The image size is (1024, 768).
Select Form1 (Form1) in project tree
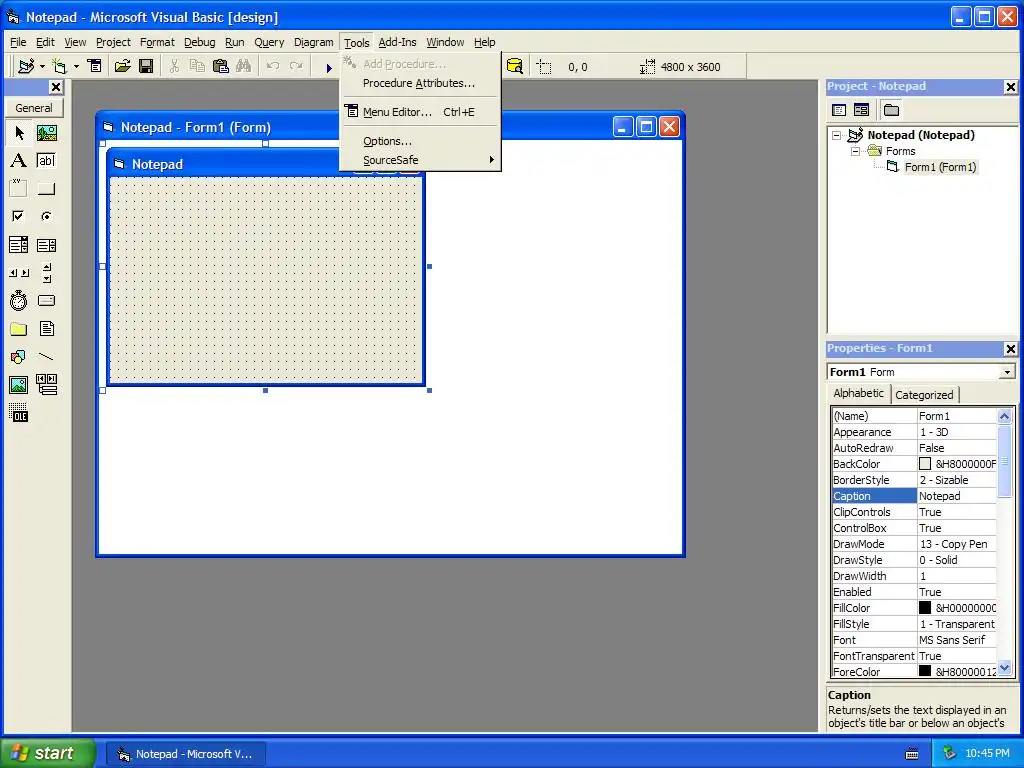(x=940, y=167)
